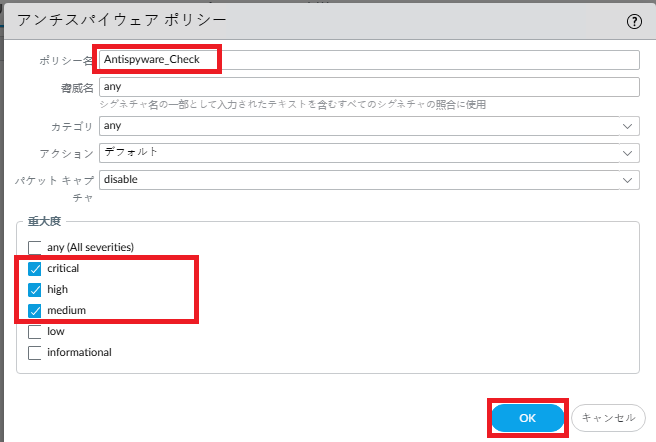656x442 pixels.
Task: Enable the any (All severities) checkbox
Action: pyautogui.click(x=36, y=247)
